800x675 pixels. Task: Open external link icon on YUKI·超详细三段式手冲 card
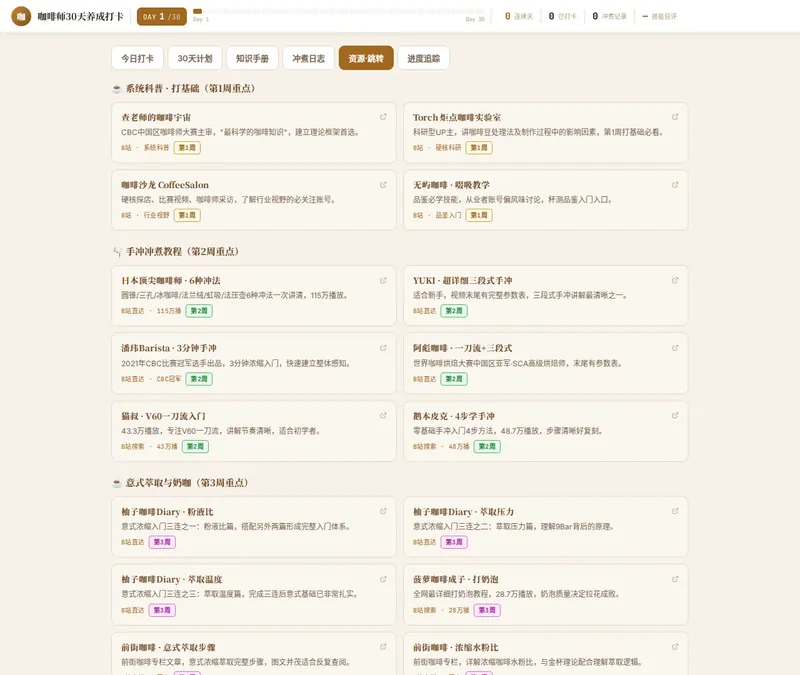tap(675, 280)
